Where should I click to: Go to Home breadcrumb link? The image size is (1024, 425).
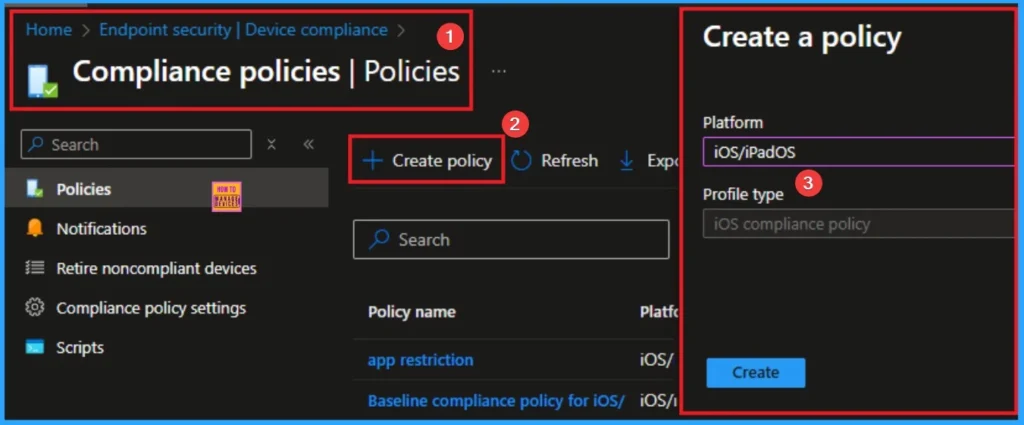point(49,30)
